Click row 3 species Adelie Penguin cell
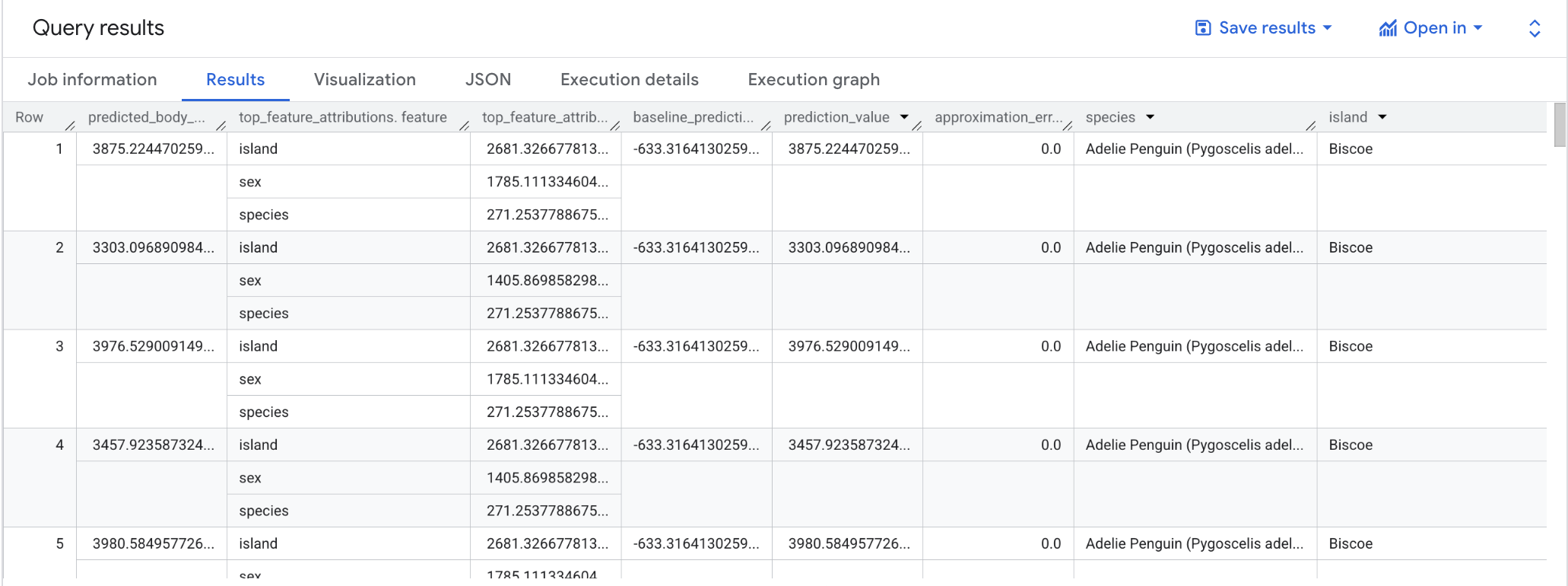Screen dimensions: 1568x586 [x=1195, y=346]
